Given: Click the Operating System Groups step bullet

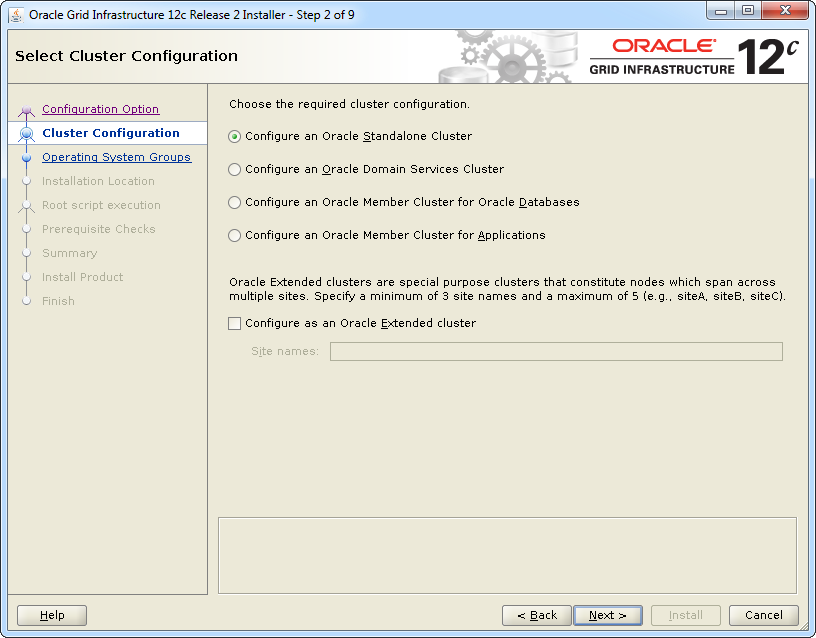Looking at the screenshot, I should [x=27, y=158].
